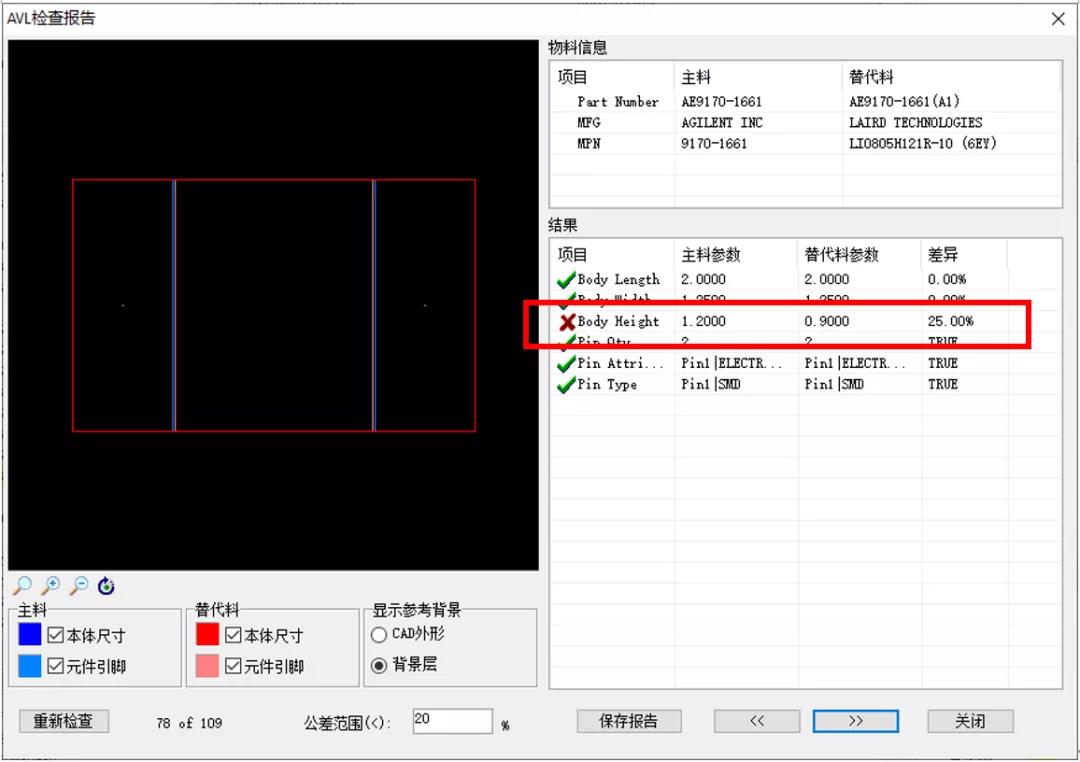The width and height of the screenshot is (1080, 762).
Task: Toggle 主料 本体尺寸 checkbox
Action: [56, 635]
